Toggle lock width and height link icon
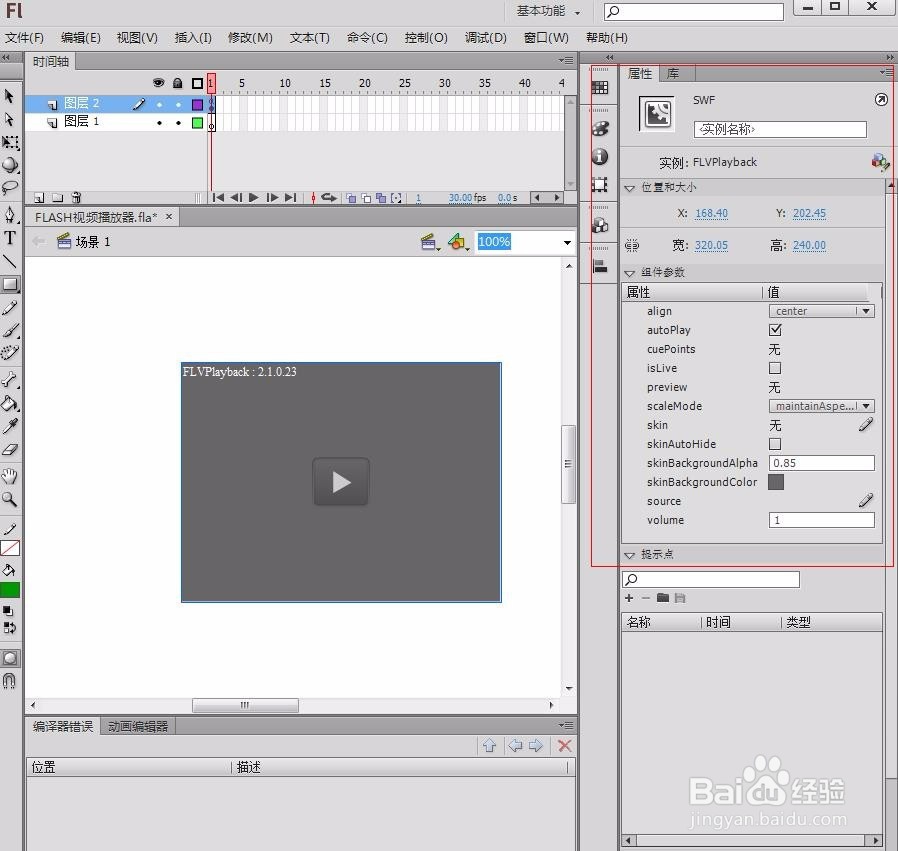Viewport: 898px width, 851px height. pos(632,246)
